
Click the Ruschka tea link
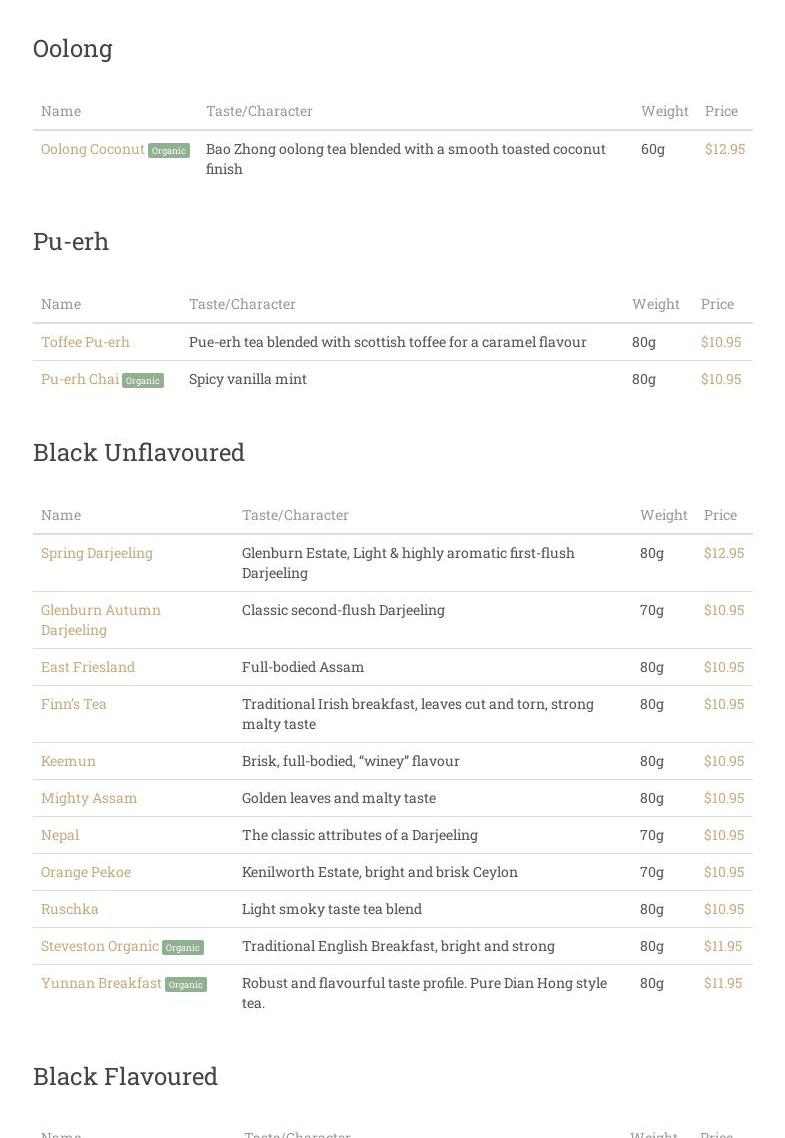tap(69, 909)
